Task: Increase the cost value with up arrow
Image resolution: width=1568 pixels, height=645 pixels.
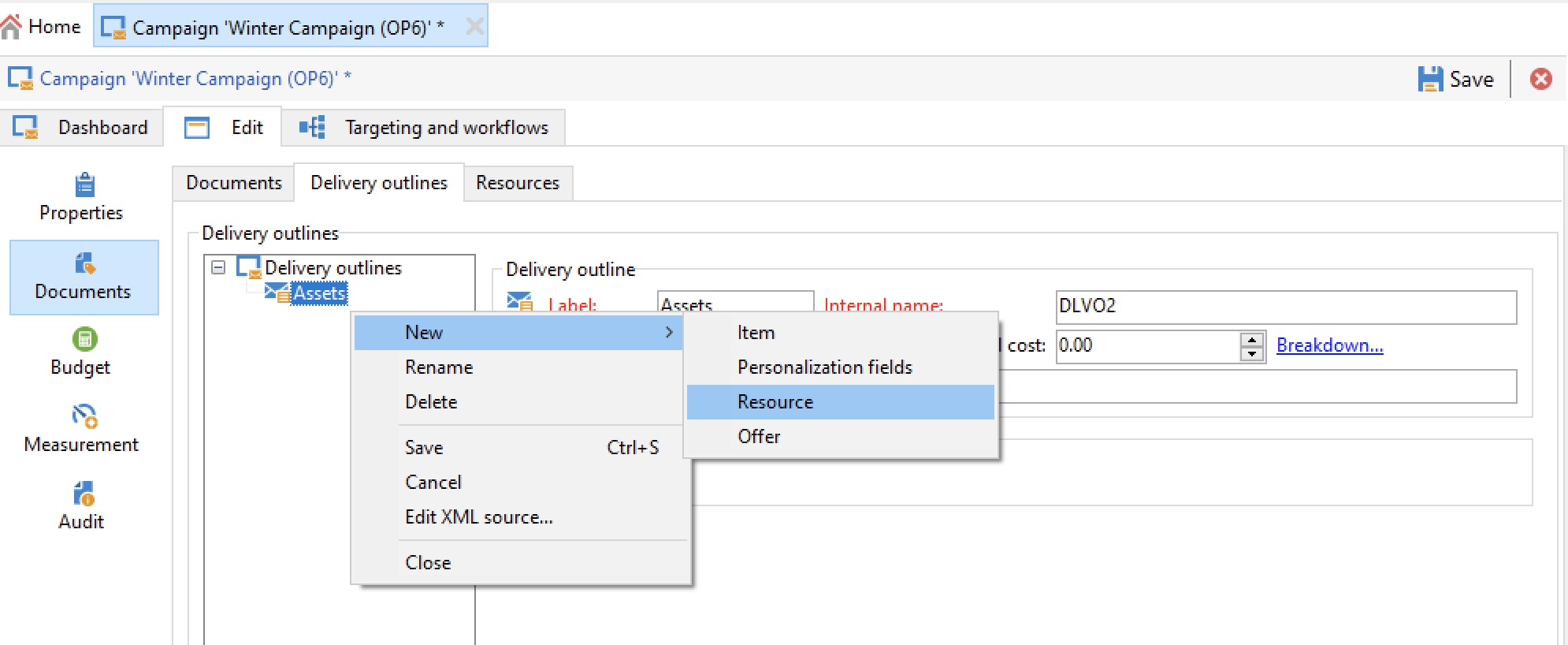Action: pyautogui.click(x=1252, y=339)
